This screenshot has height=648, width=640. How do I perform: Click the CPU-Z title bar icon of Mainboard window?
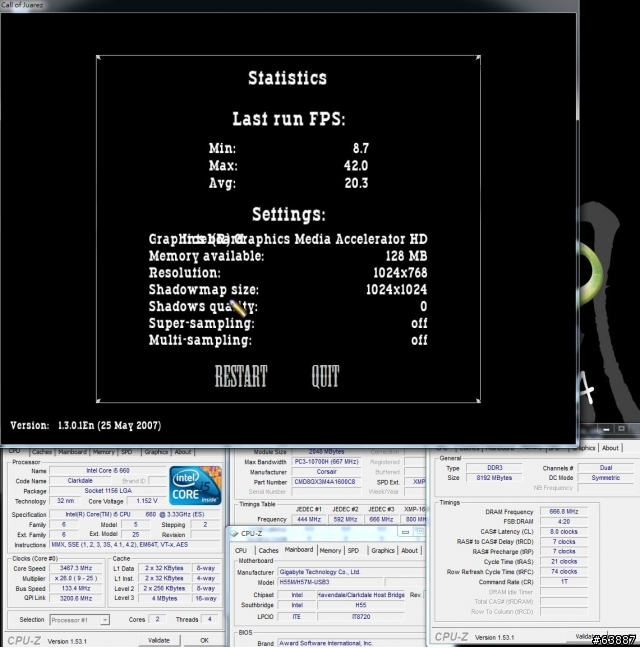coord(235,533)
